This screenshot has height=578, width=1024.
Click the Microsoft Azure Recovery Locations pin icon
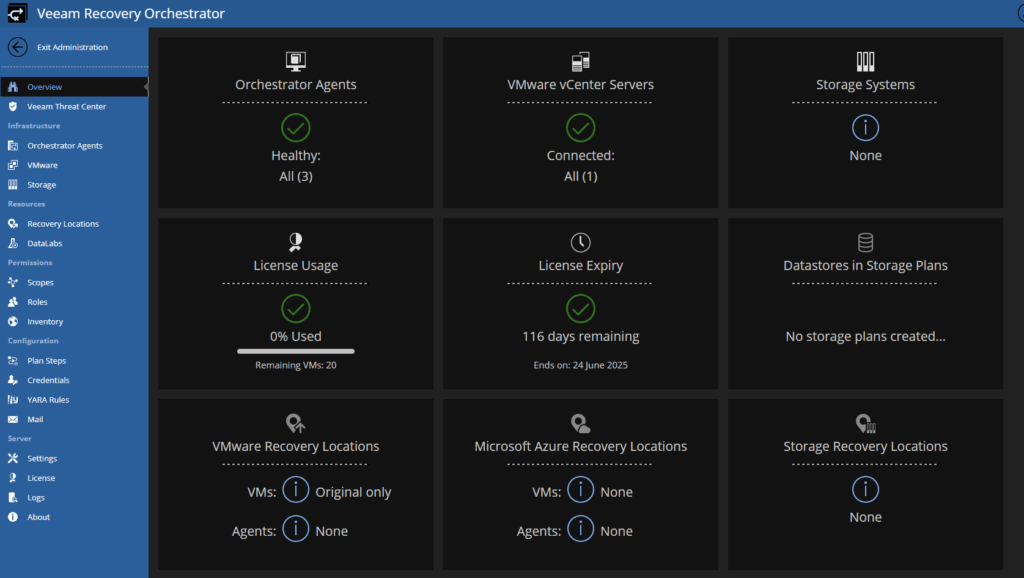coord(581,423)
